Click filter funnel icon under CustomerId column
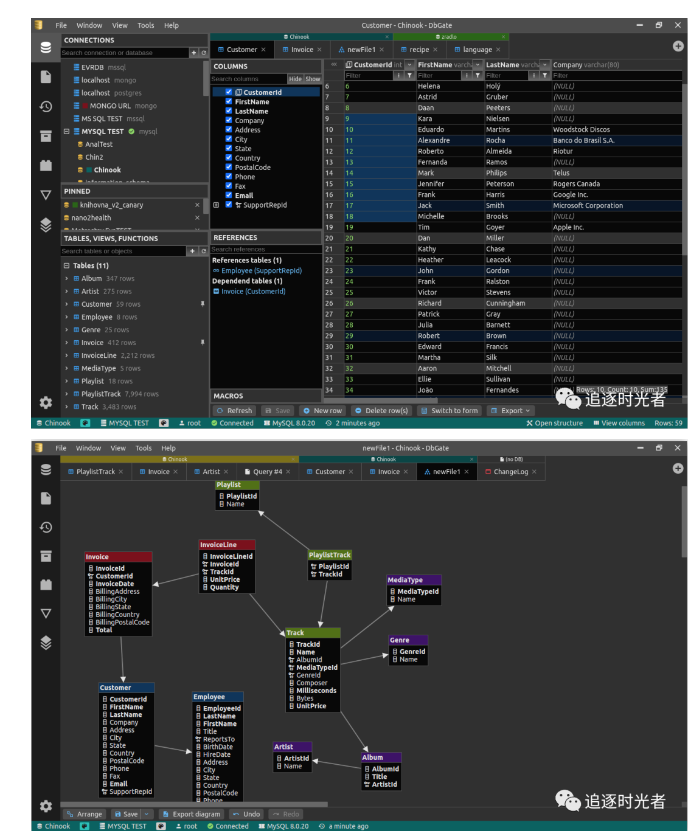Image resolution: width=698 pixels, height=839 pixels. pos(409,75)
